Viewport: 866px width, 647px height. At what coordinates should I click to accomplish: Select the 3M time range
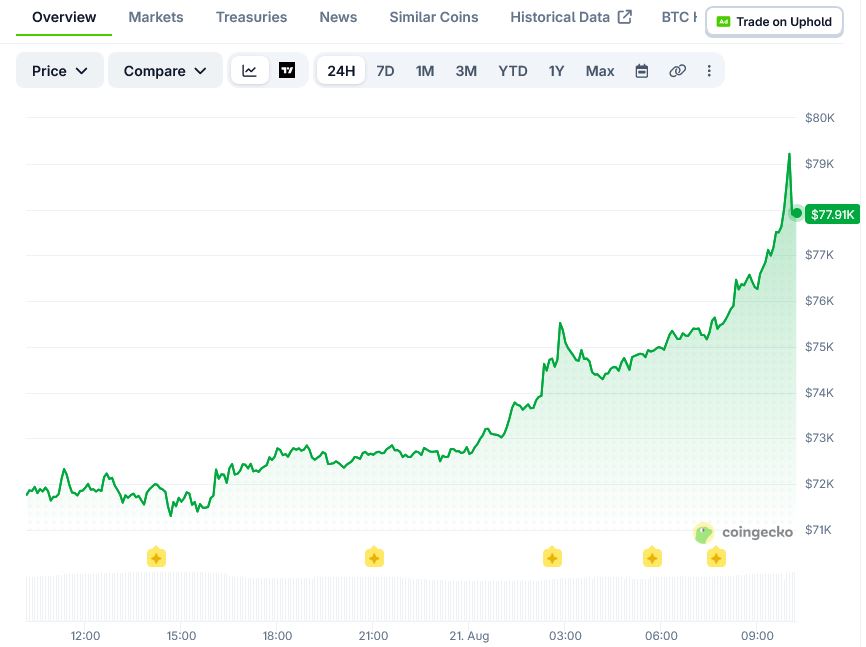(x=466, y=71)
